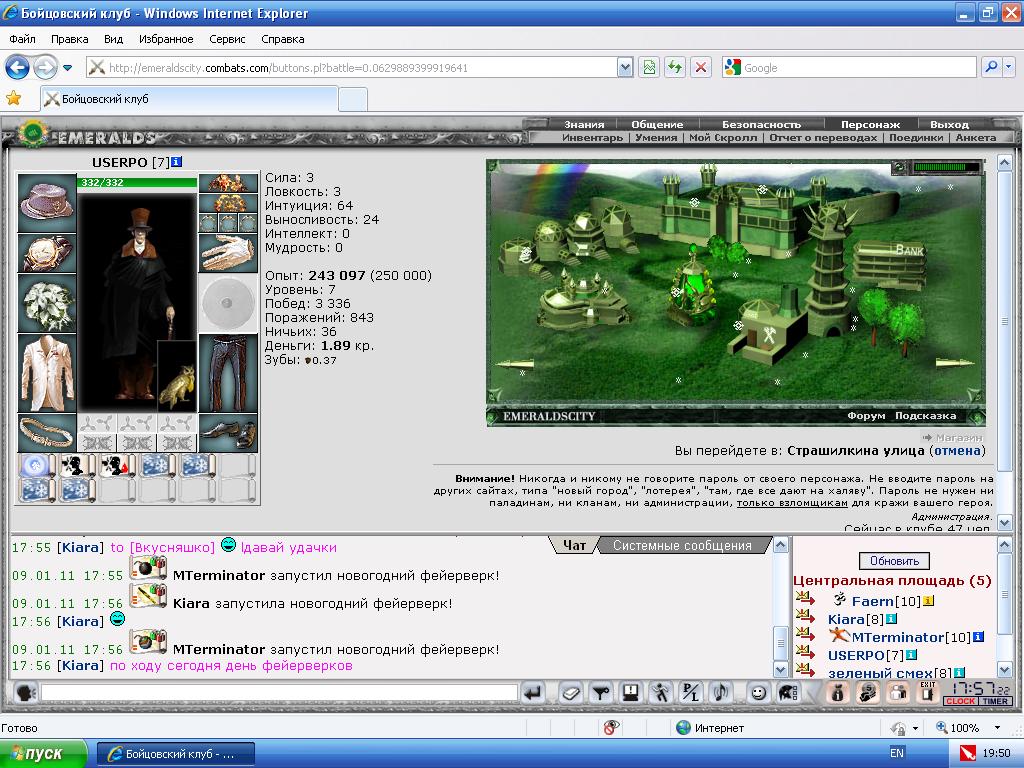Image resolution: width=1024 pixels, height=768 pixels.
Task: Click the money bag icon
Action: tap(838, 692)
